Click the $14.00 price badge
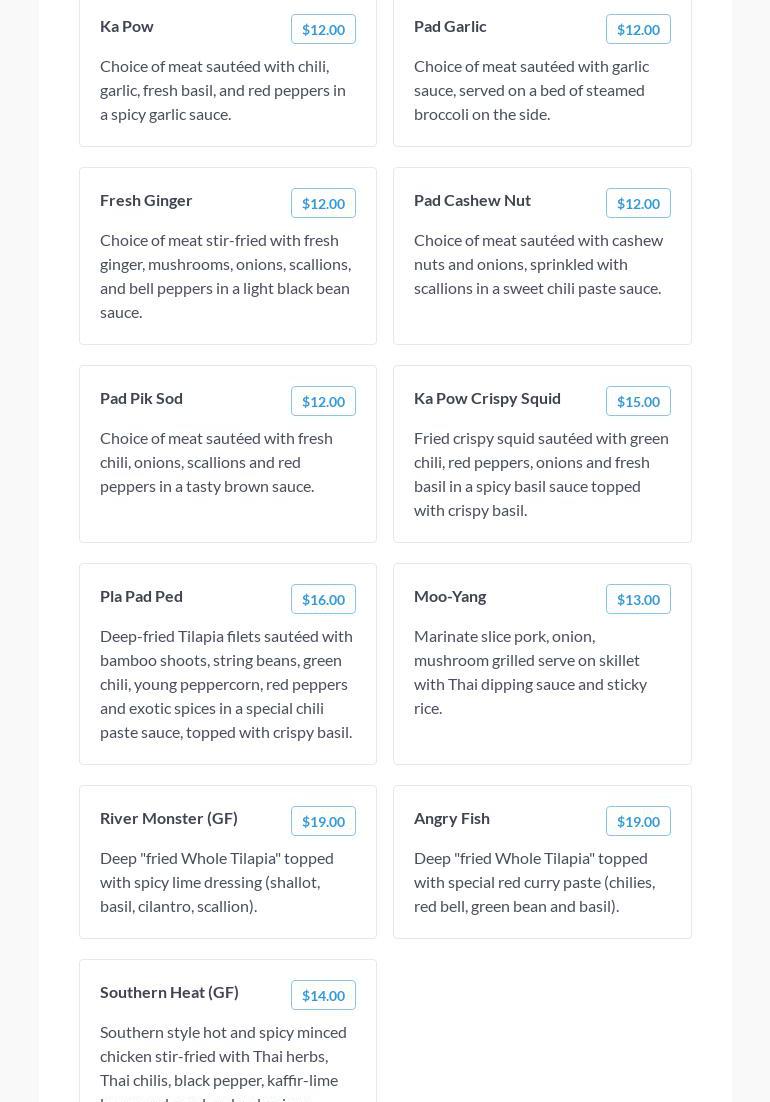This screenshot has width=770, height=1102. coord(323,996)
